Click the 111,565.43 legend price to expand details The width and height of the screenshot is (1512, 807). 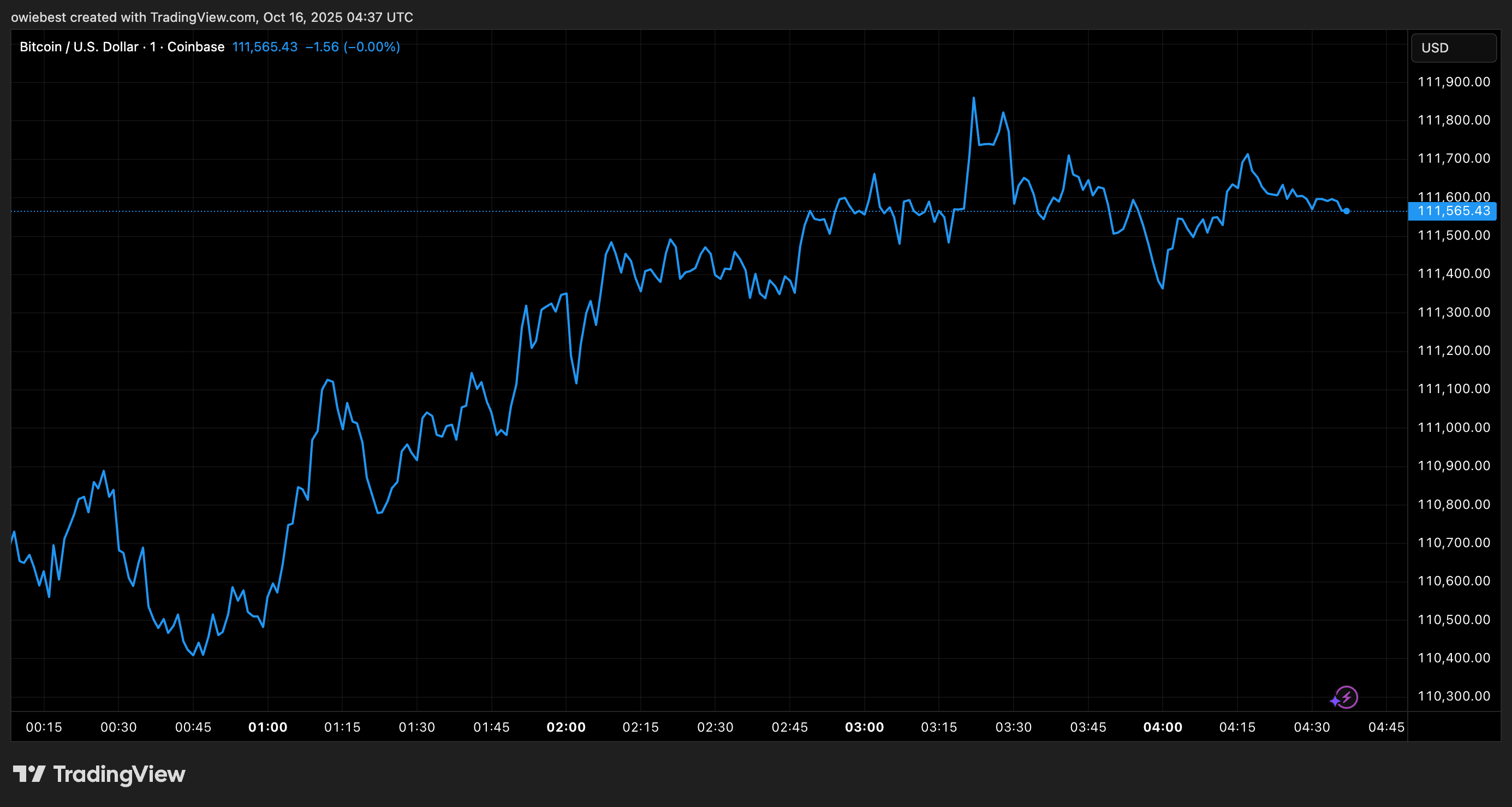point(264,47)
